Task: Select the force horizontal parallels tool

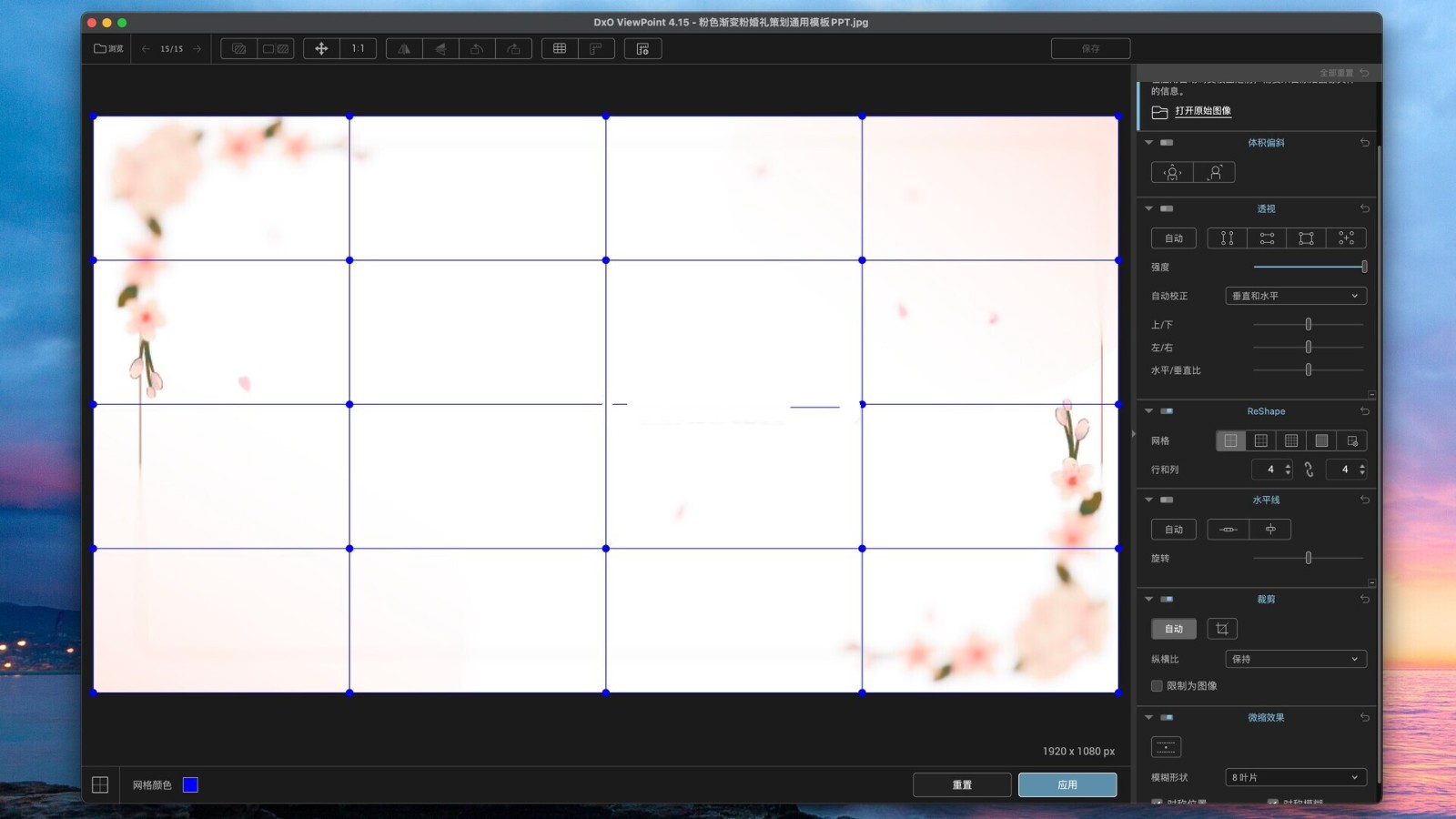Action: click(x=1267, y=238)
